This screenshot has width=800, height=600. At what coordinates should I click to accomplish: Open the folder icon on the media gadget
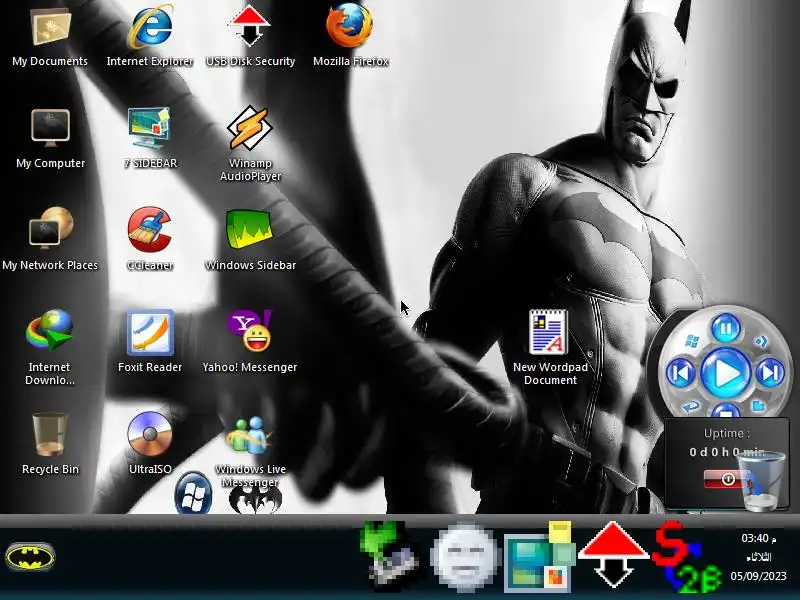click(759, 407)
